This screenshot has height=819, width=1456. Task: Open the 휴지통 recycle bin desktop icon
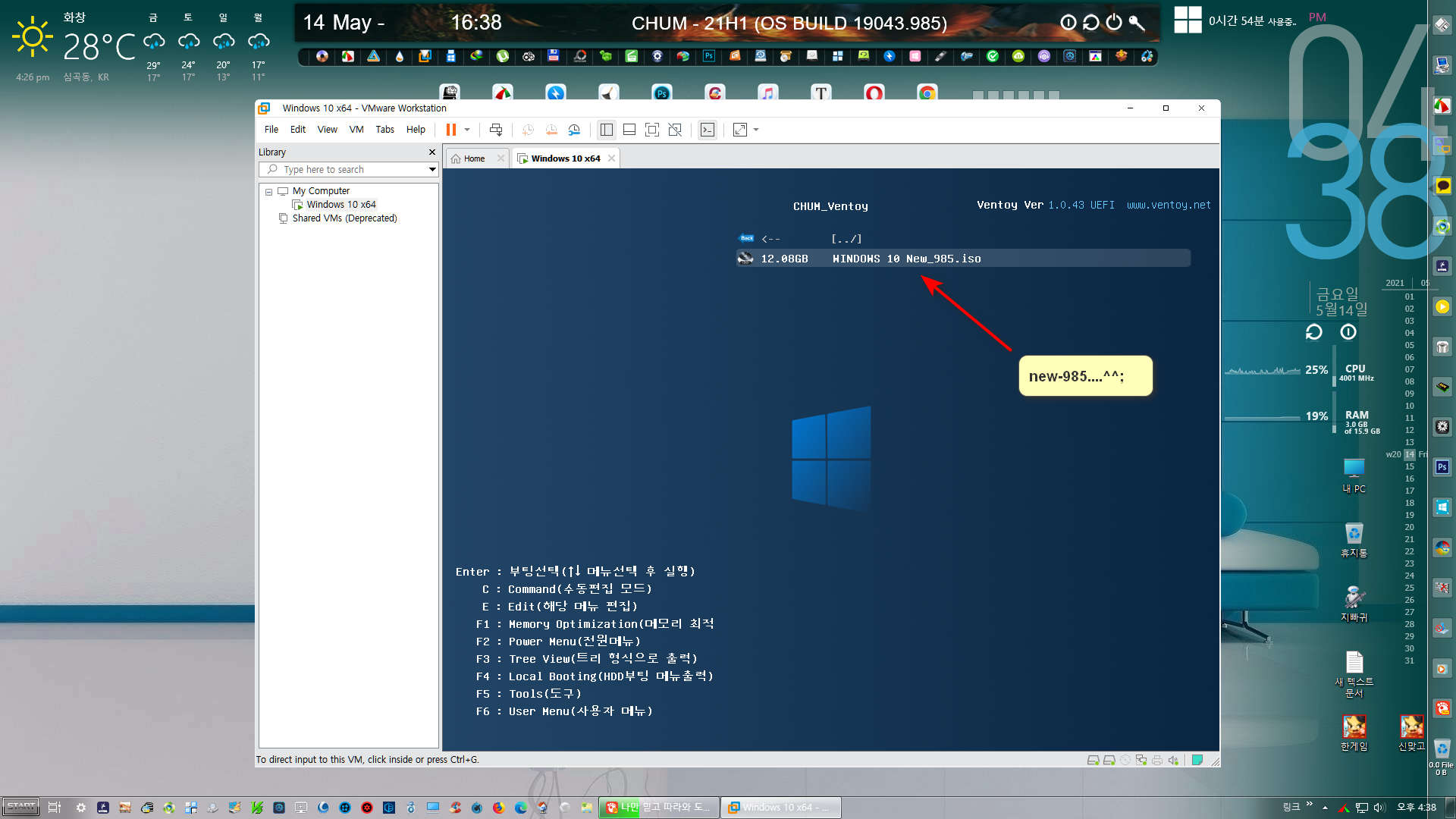click(x=1354, y=541)
